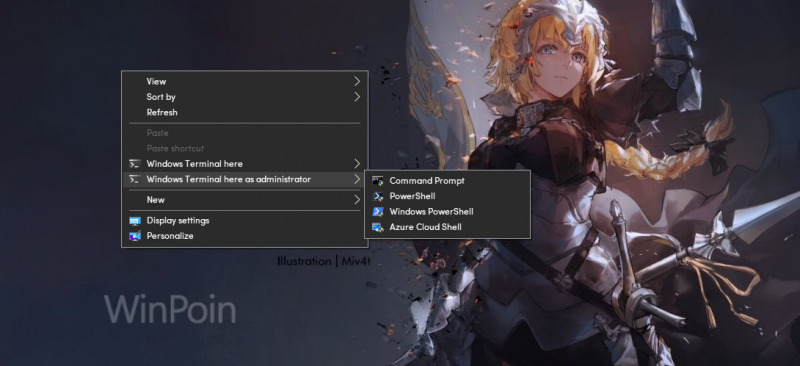Click terminal icon beside 'here as administrator'

point(135,179)
